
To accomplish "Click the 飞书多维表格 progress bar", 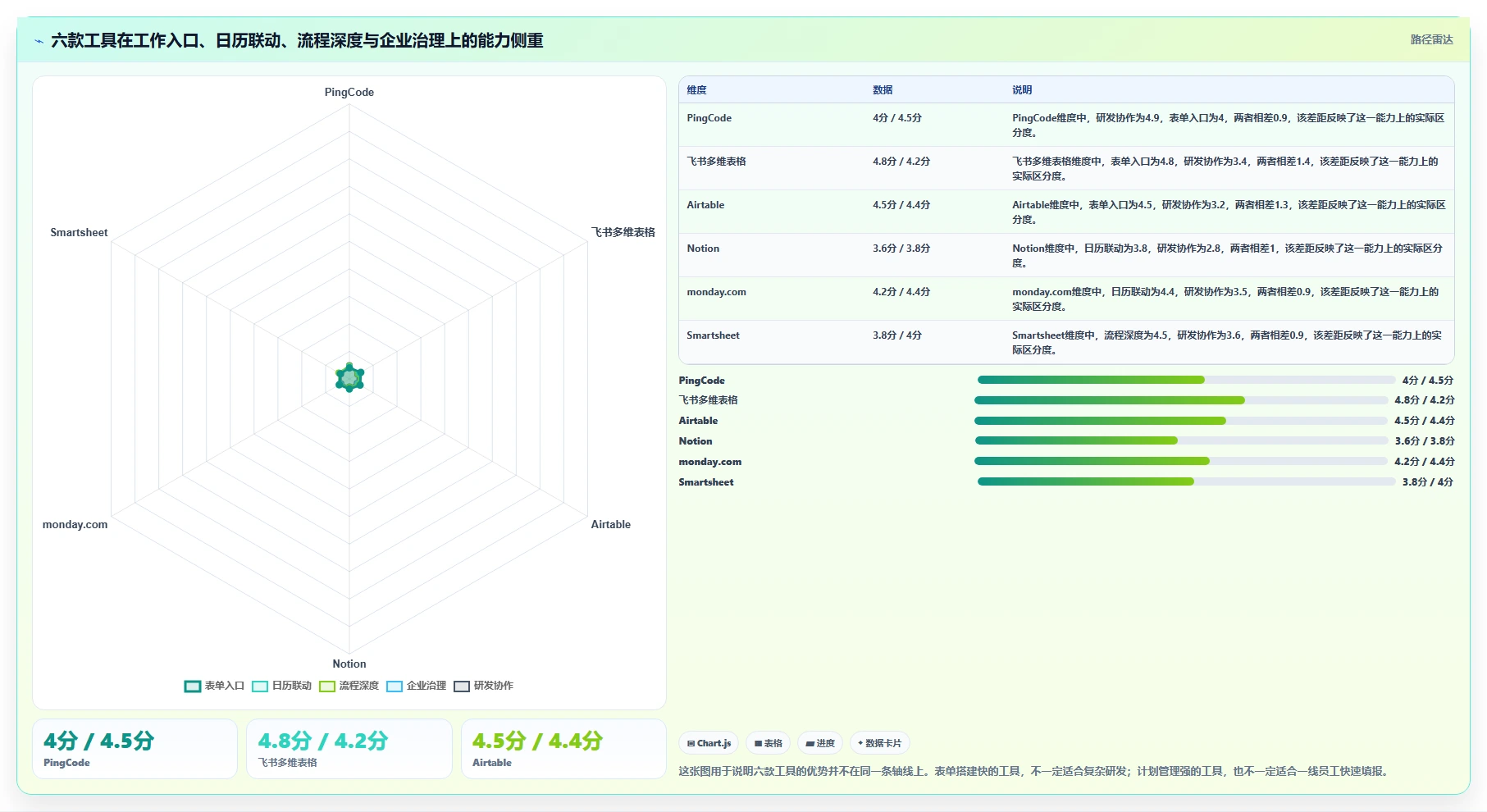I will [x=1181, y=400].
